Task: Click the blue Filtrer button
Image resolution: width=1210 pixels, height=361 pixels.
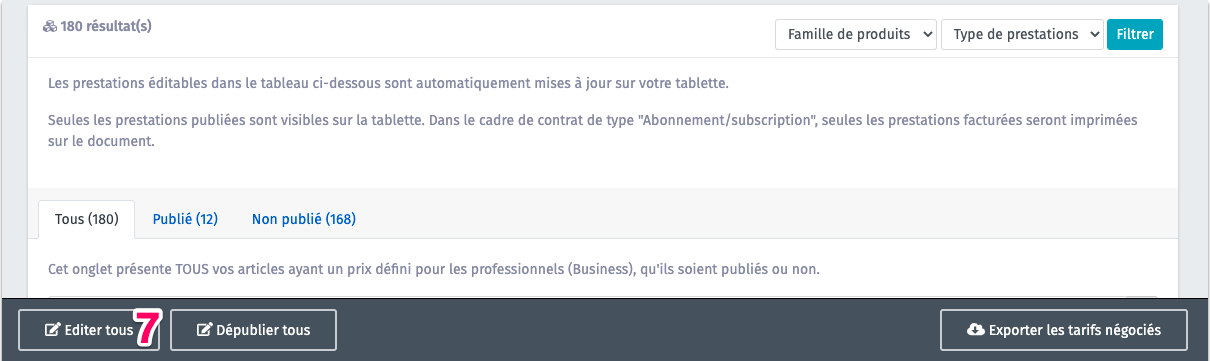Action: [1135, 34]
